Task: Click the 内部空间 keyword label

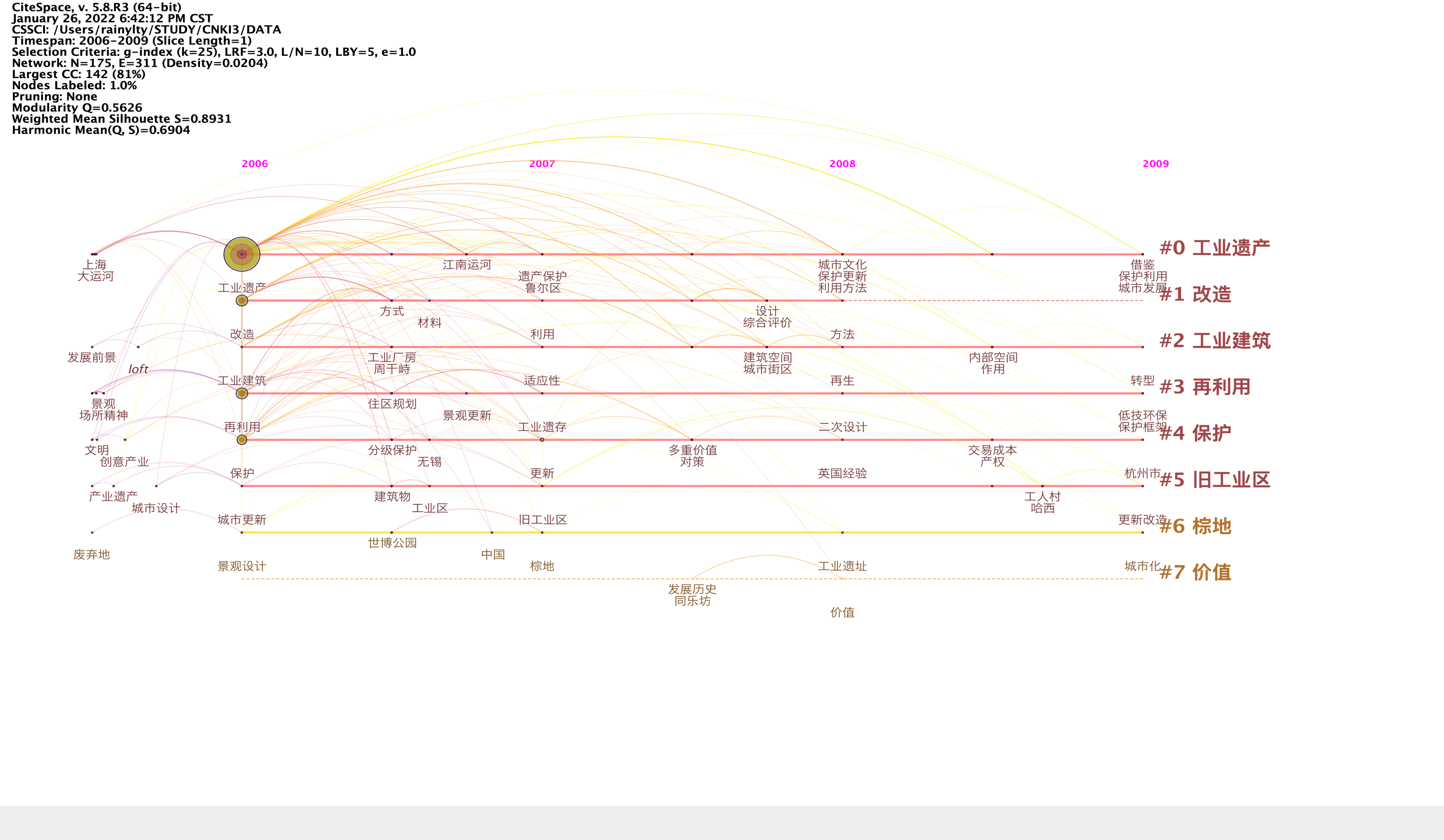Action: [993, 358]
